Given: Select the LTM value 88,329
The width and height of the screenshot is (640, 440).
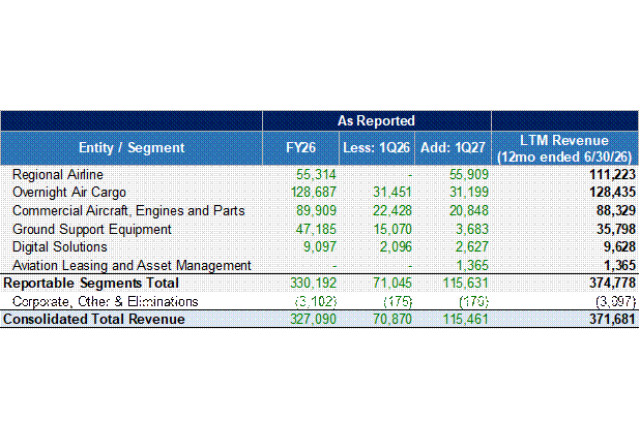Looking at the screenshot, I should click(616, 211).
